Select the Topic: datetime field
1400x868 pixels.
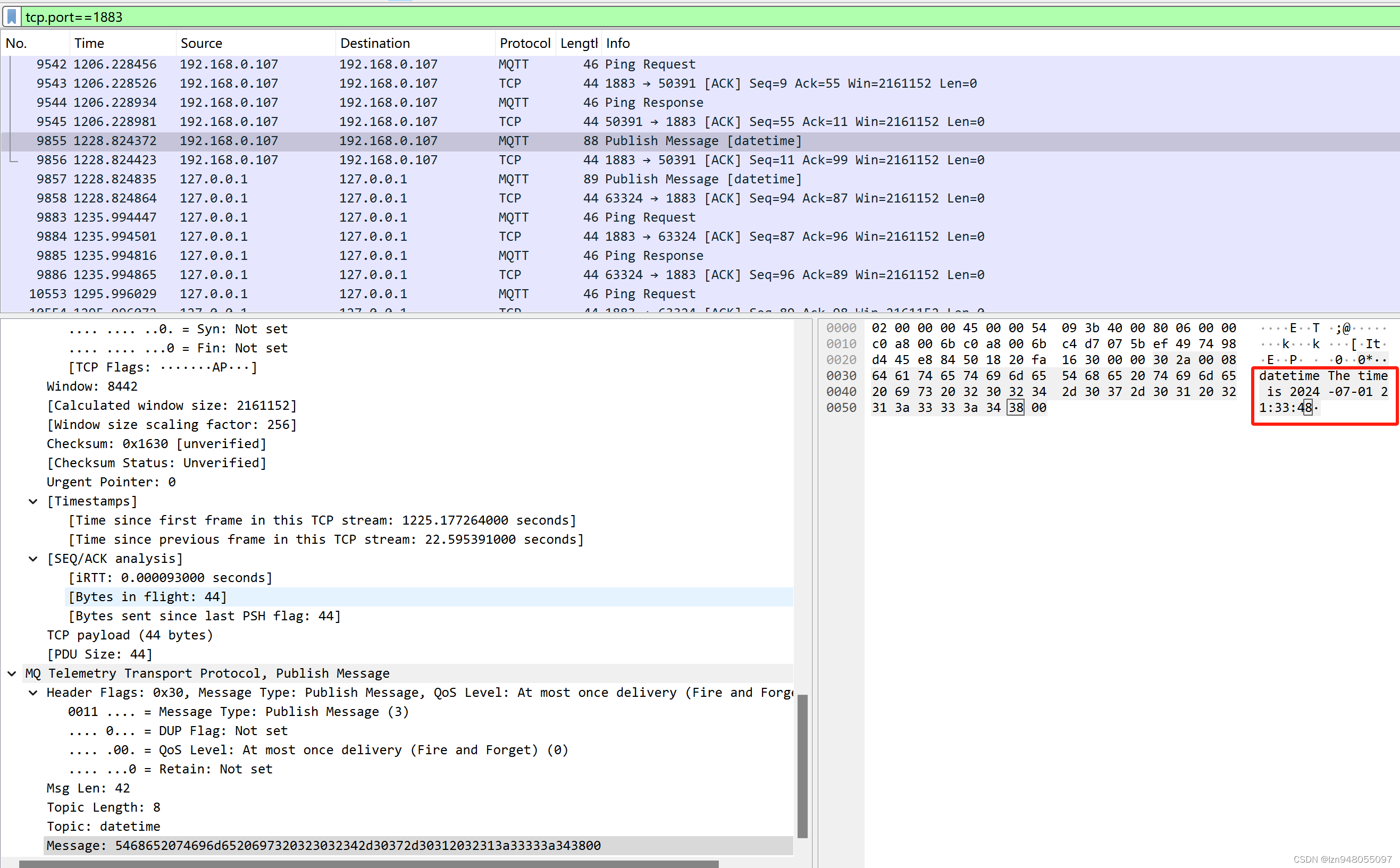pyautogui.click(x=103, y=826)
